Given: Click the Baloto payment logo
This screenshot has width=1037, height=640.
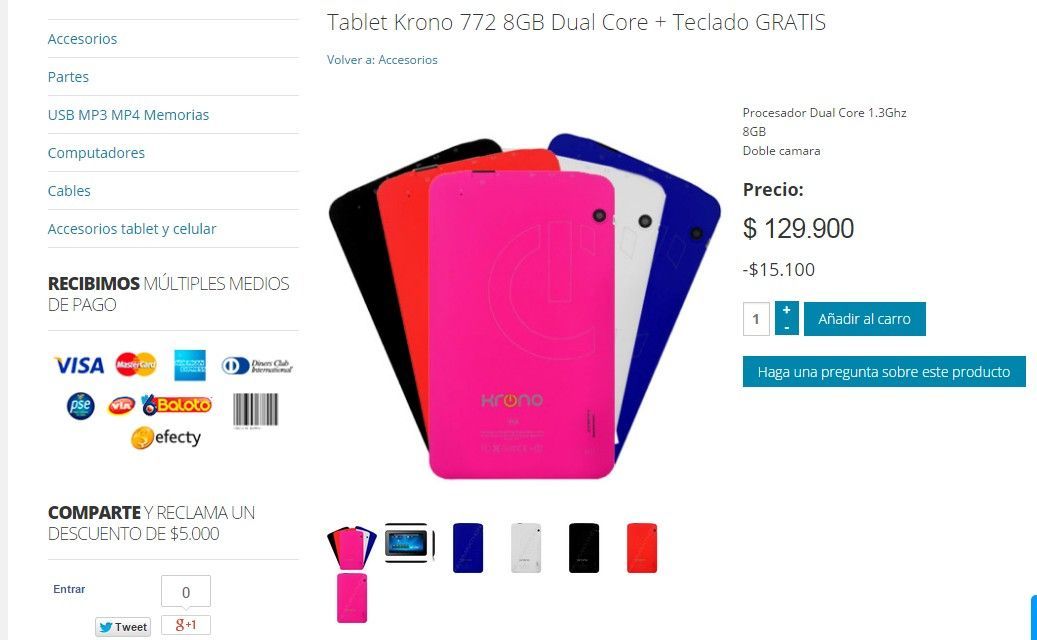Looking at the screenshot, I should [x=177, y=405].
